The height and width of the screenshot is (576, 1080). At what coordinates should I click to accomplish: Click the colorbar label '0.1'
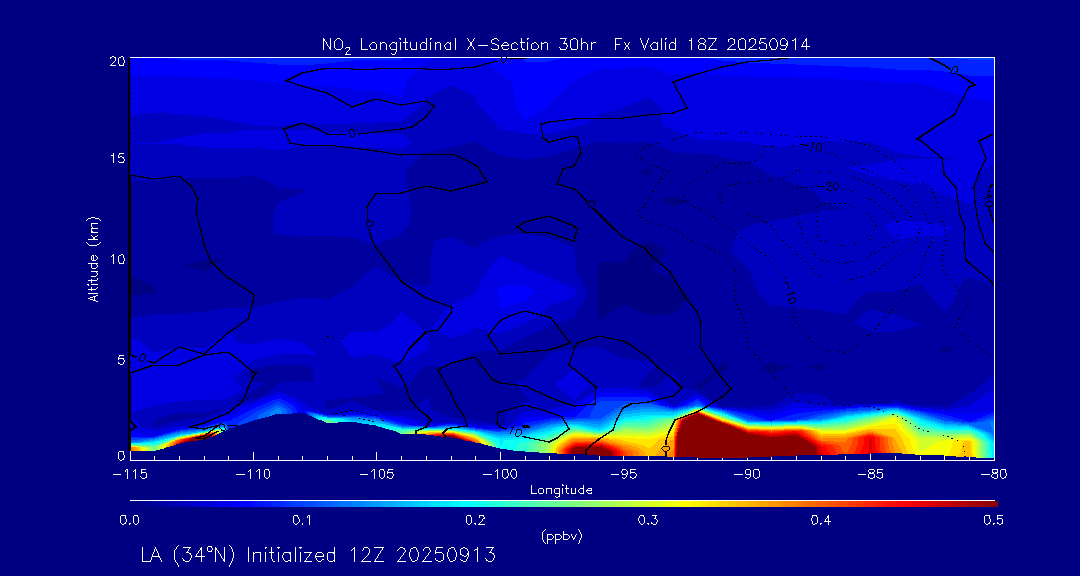click(x=302, y=521)
